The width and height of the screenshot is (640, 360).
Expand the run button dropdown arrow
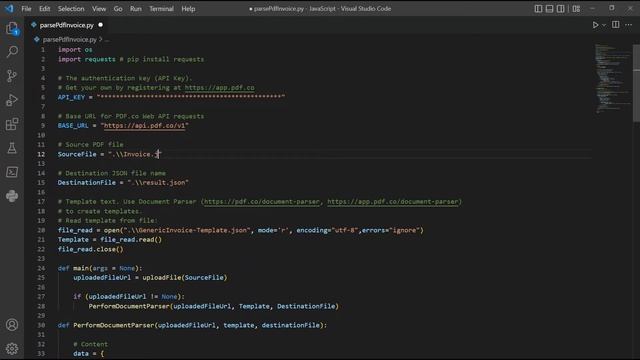pyautogui.click(x=604, y=25)
